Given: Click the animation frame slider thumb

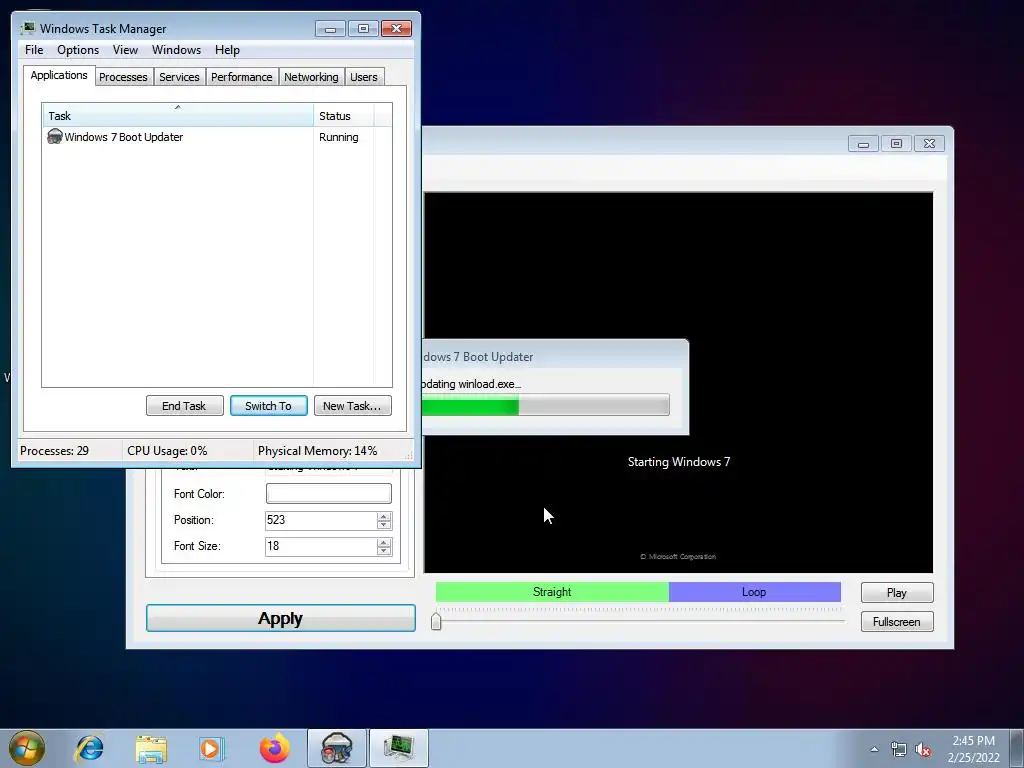Looking at the screenshot, I should [436, 621].
